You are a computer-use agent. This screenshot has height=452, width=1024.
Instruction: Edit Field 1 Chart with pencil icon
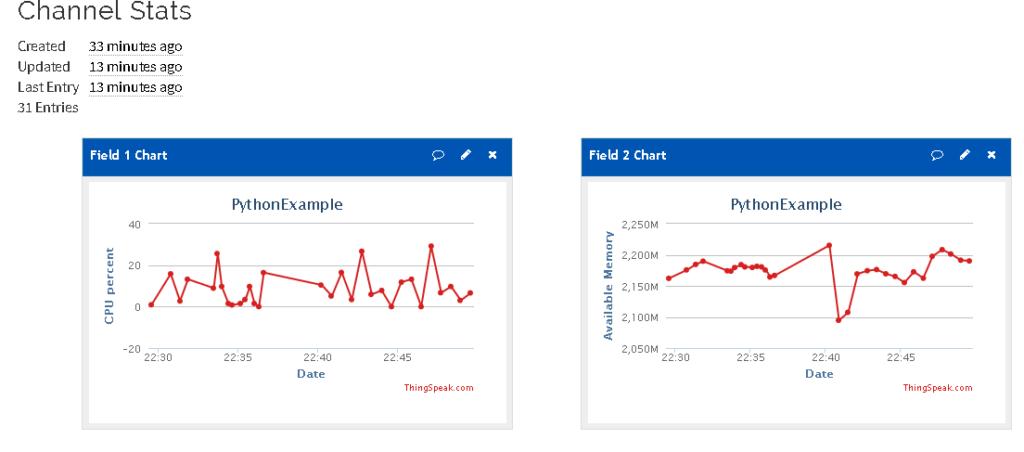466,155
